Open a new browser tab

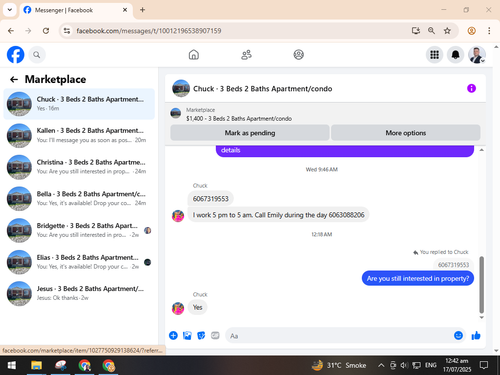(x=142, y=10)
